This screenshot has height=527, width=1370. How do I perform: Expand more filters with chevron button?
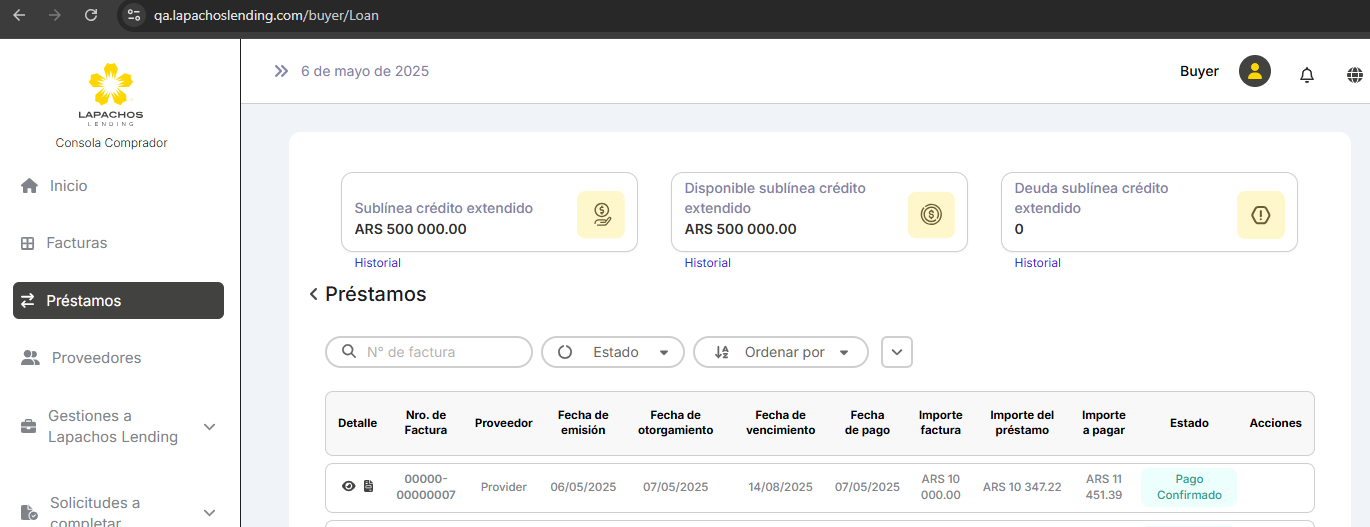(x=896, y=352)
